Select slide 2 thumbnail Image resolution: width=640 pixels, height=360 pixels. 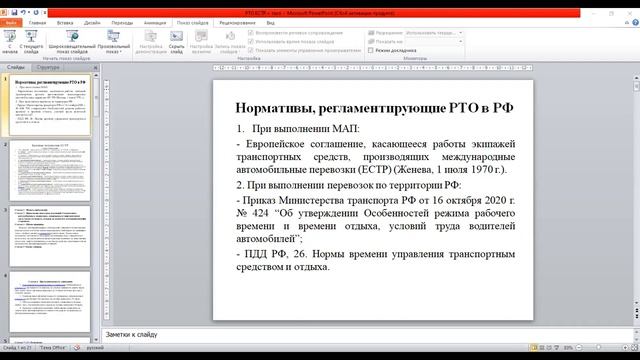(x=50, y=171)
